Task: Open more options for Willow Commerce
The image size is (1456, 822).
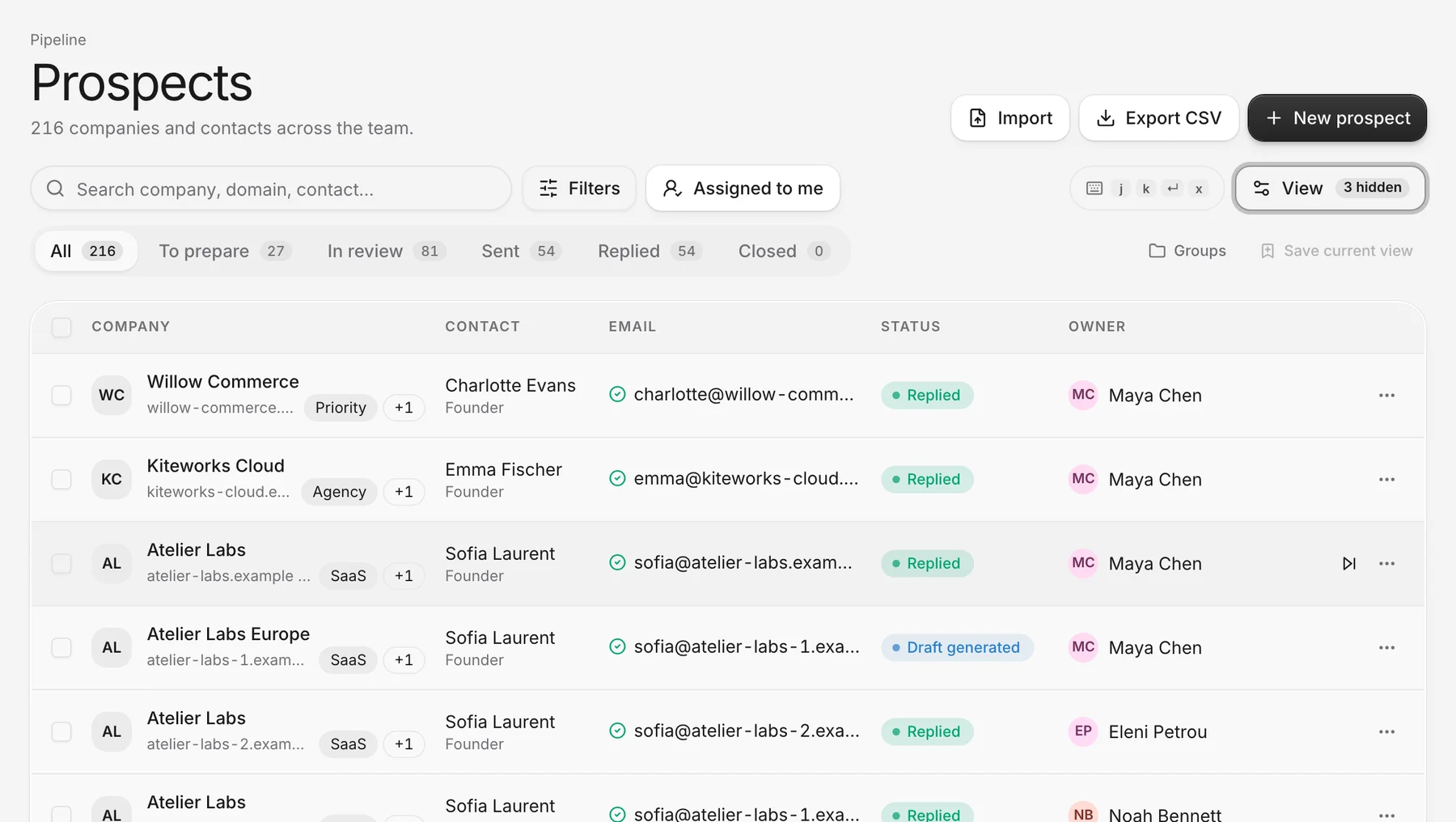Action: click(x=1386, y=395)
